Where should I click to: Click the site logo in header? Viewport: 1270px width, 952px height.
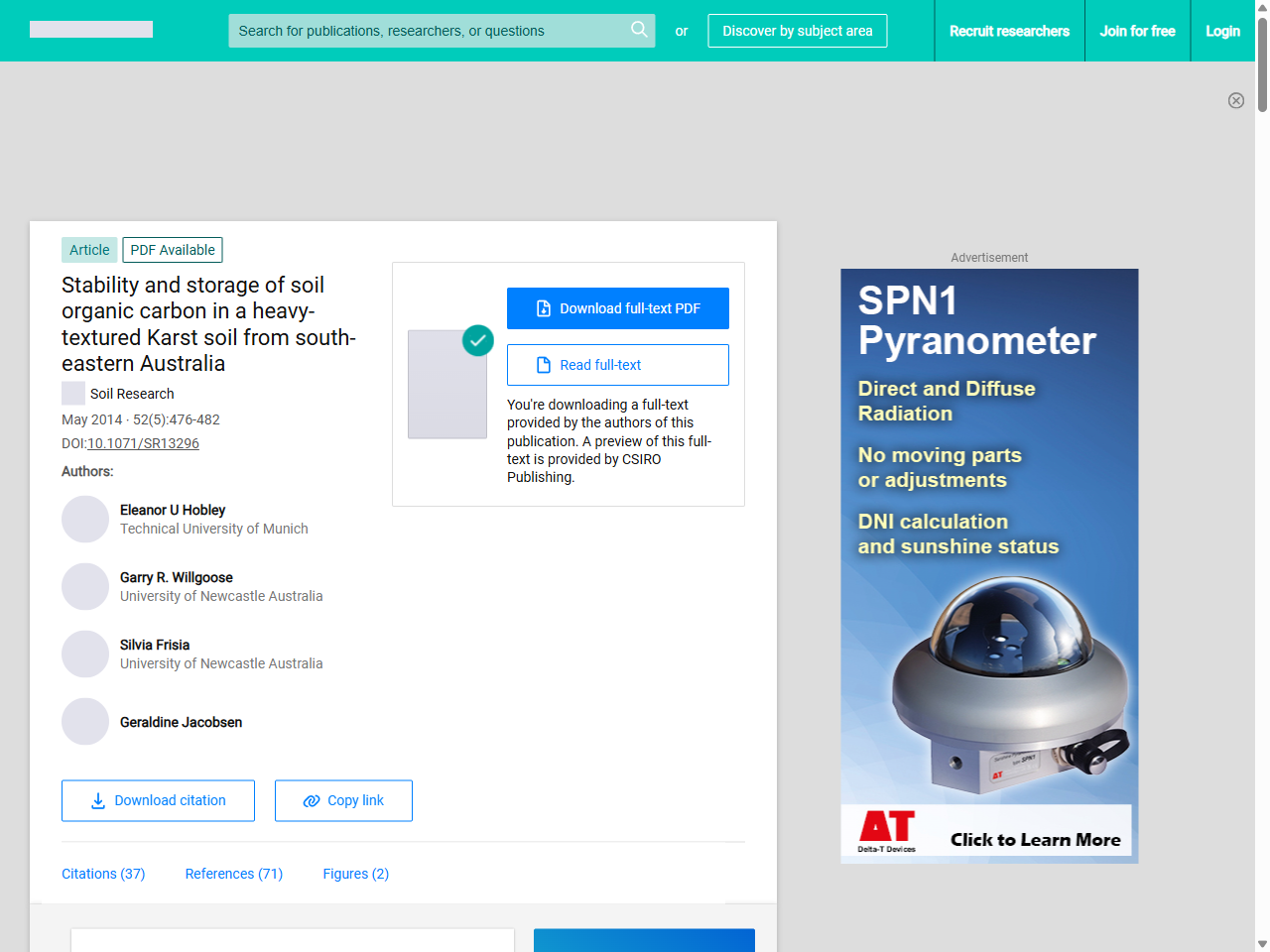pyautogui.click(x=91, y=30)
